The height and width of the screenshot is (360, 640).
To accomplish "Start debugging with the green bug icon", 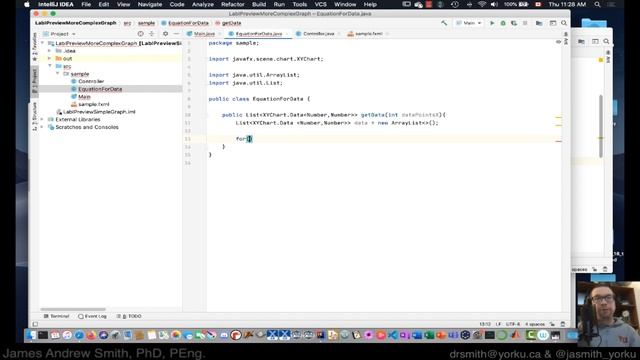I will (503, 23).
